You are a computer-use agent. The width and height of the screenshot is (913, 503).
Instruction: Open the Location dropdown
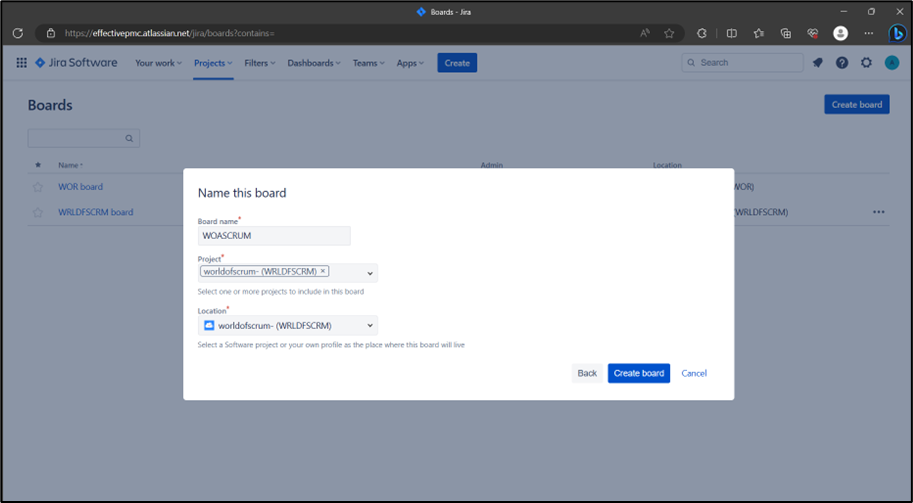click(288, 325)
